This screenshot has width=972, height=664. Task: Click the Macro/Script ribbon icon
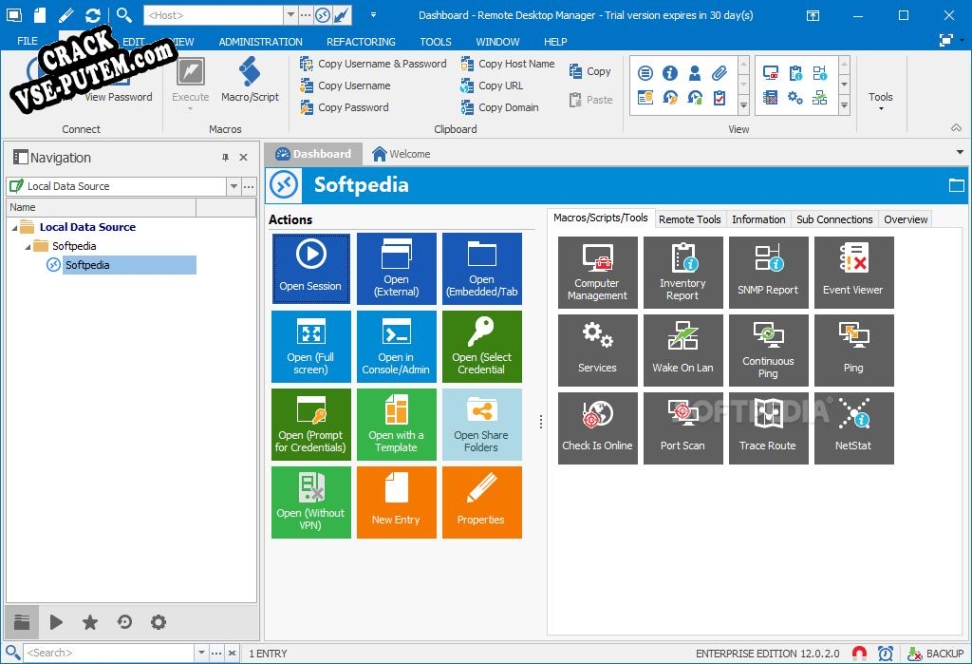pyautogui.click(x=250, y=80)
